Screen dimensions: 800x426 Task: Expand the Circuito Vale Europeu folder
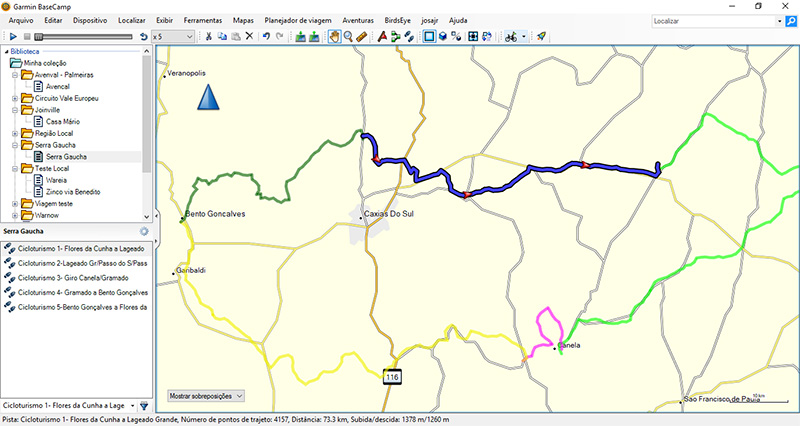tap(14, 98)
